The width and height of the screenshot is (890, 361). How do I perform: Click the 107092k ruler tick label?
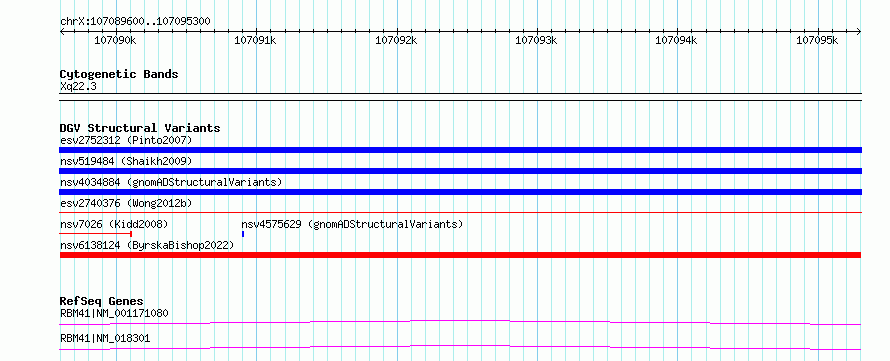tap(396, 40)
